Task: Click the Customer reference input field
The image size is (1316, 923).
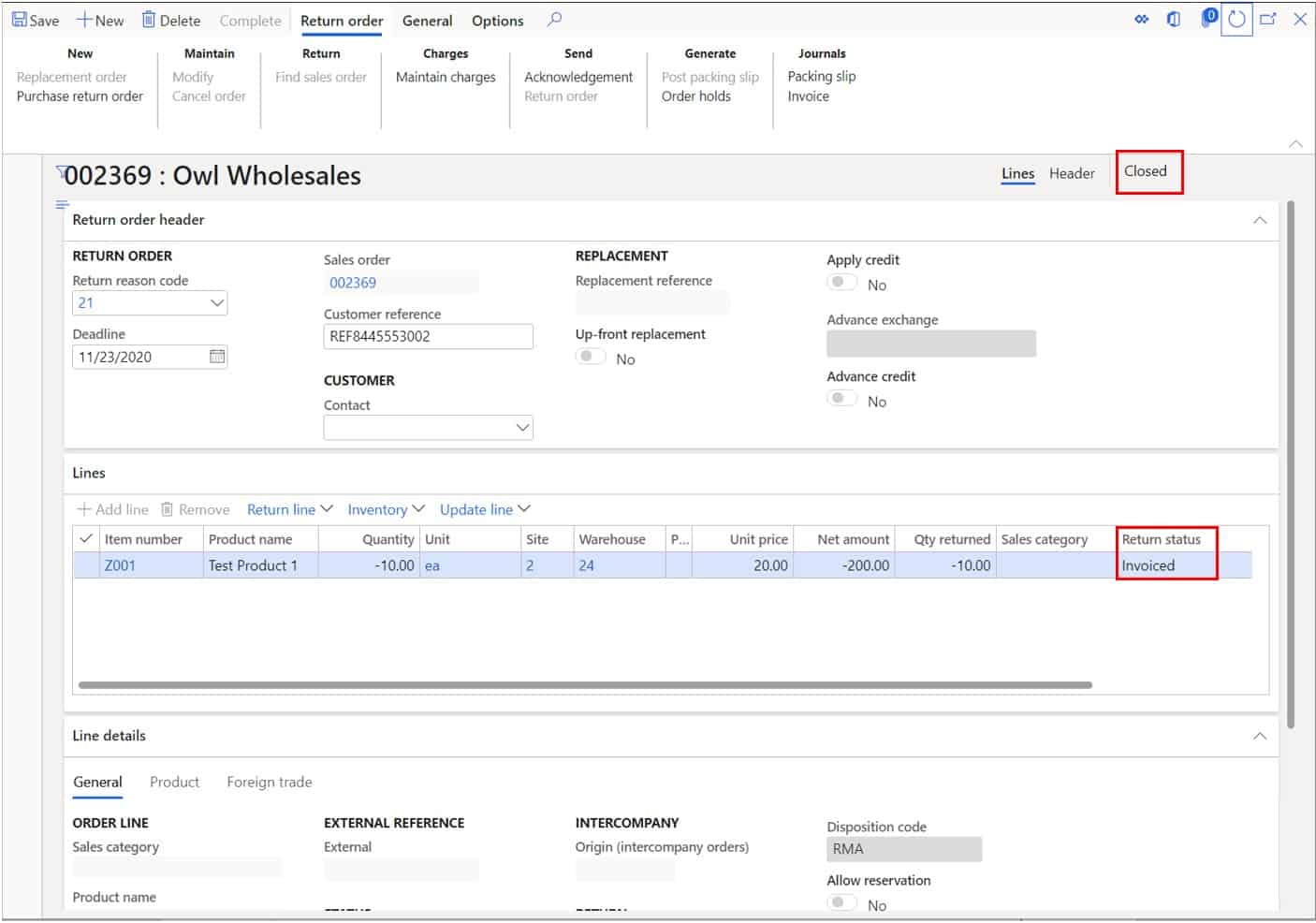Action: [427, 336]
